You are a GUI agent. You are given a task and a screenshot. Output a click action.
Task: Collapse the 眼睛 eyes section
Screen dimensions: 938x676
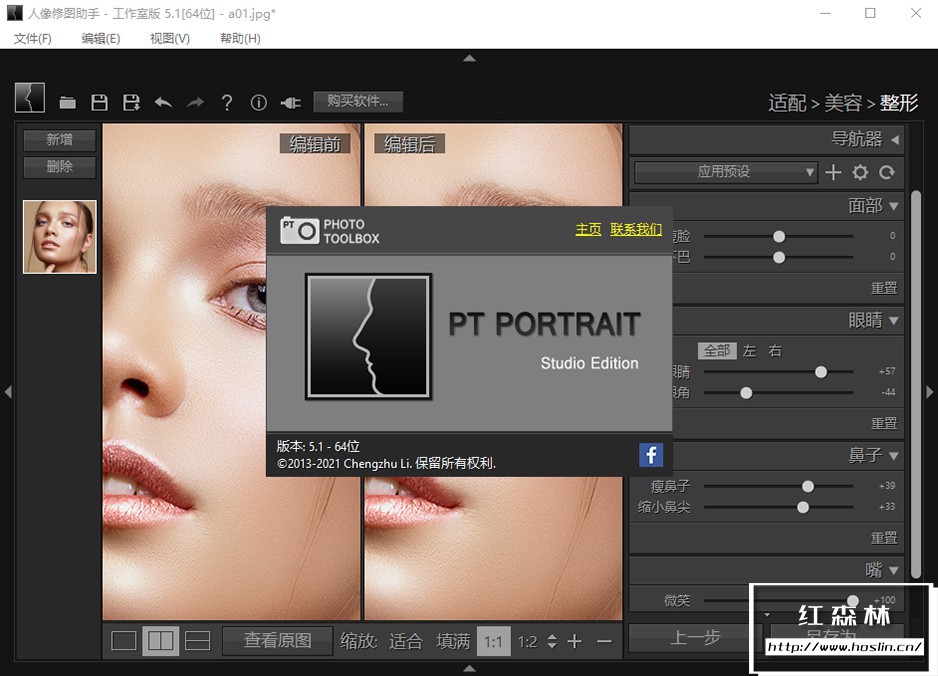pyautogui.click(x=893, y=321)
